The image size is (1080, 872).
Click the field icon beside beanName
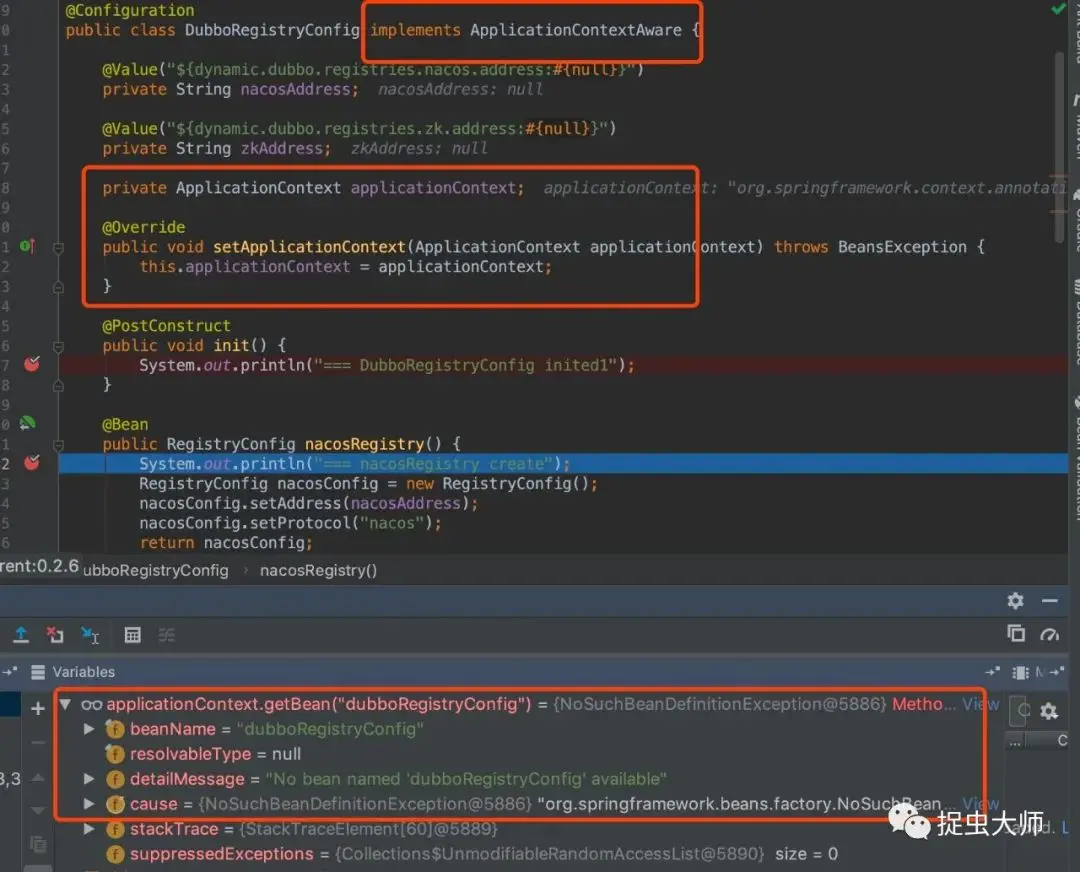point(115,729)
